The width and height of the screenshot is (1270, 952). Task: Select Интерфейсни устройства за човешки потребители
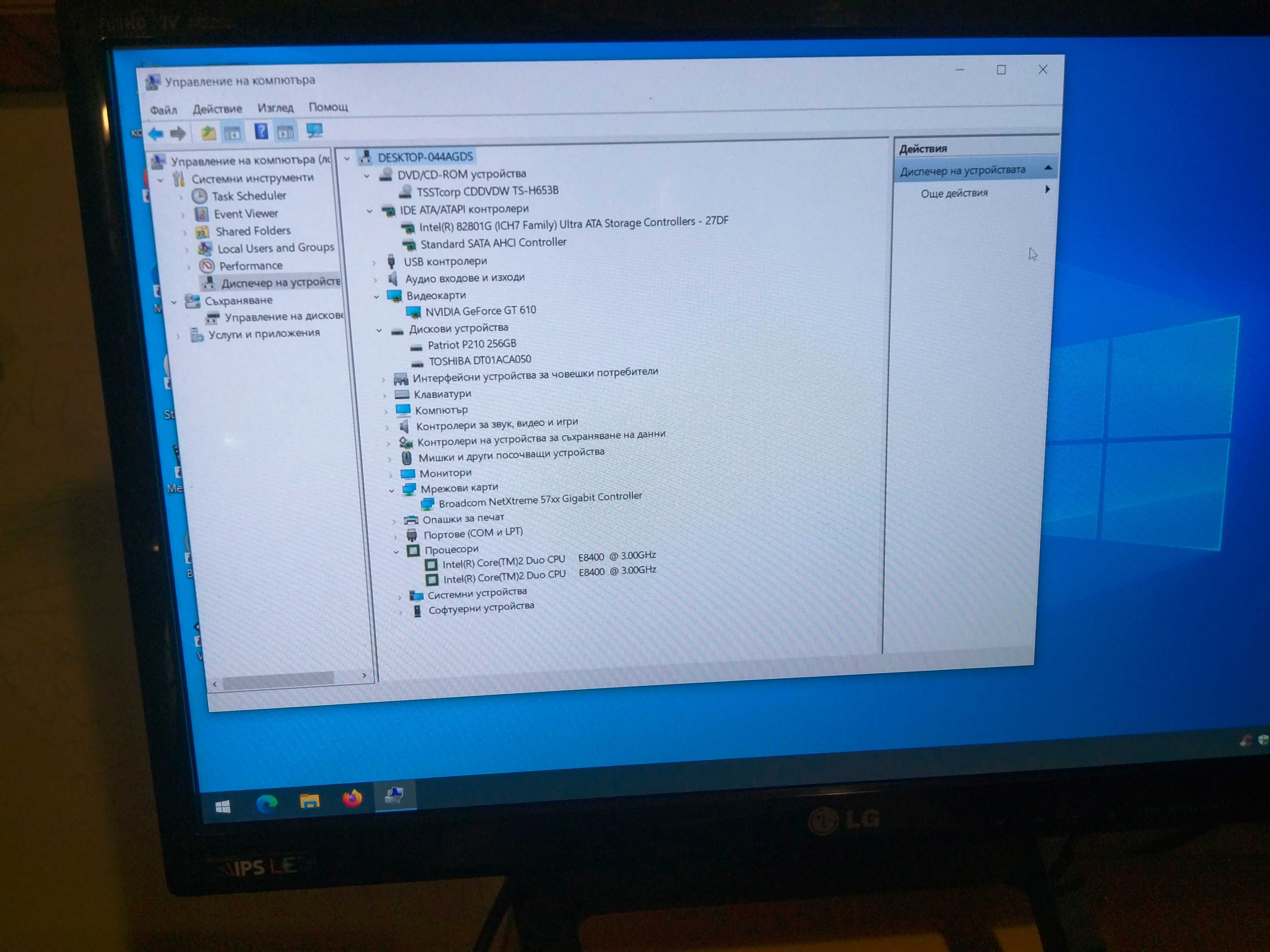click(535, 375)
